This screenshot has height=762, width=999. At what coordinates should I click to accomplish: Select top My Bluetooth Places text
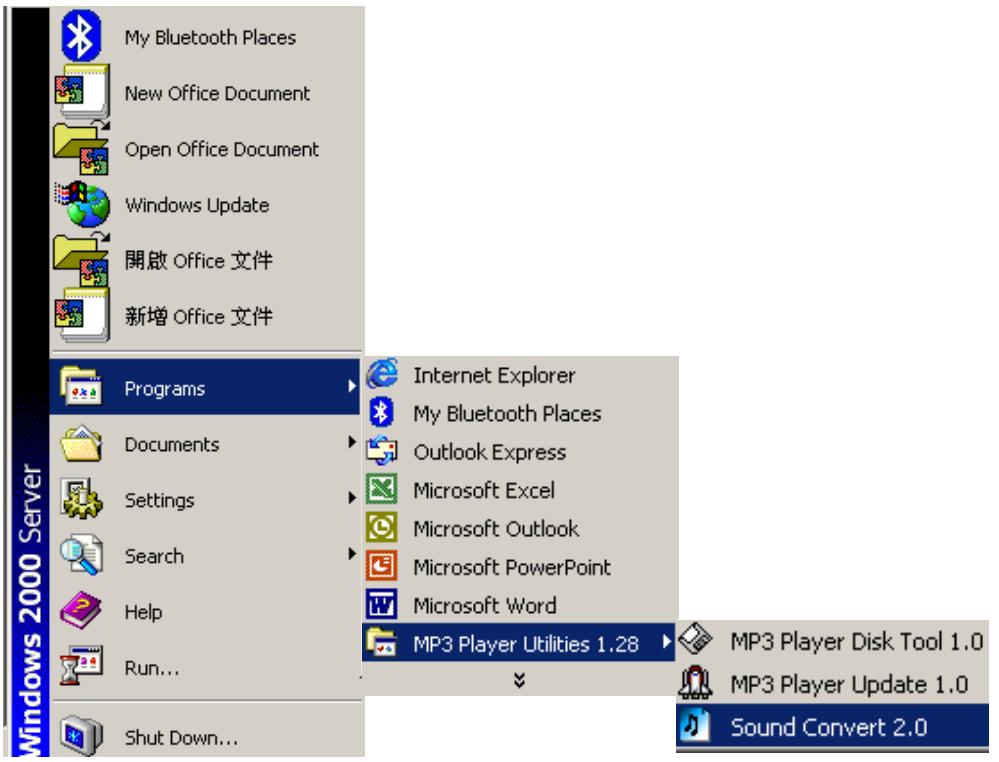pos(210,38)
